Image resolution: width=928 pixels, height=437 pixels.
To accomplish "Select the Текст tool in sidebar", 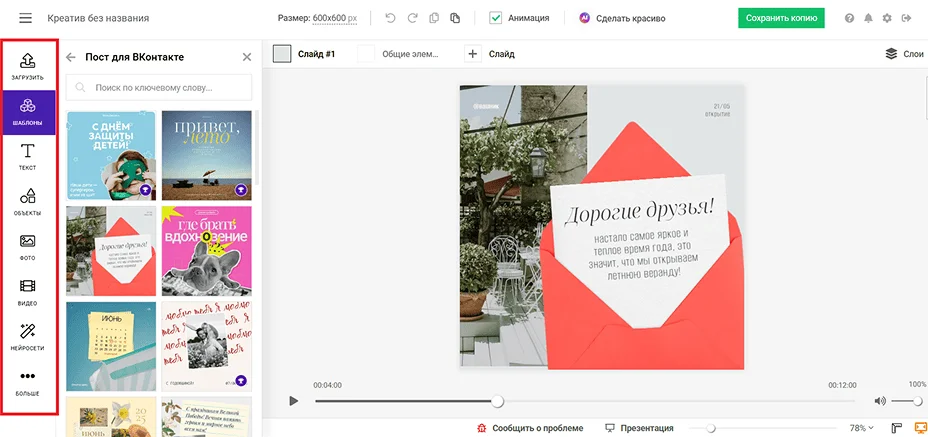I will point(28,156).
